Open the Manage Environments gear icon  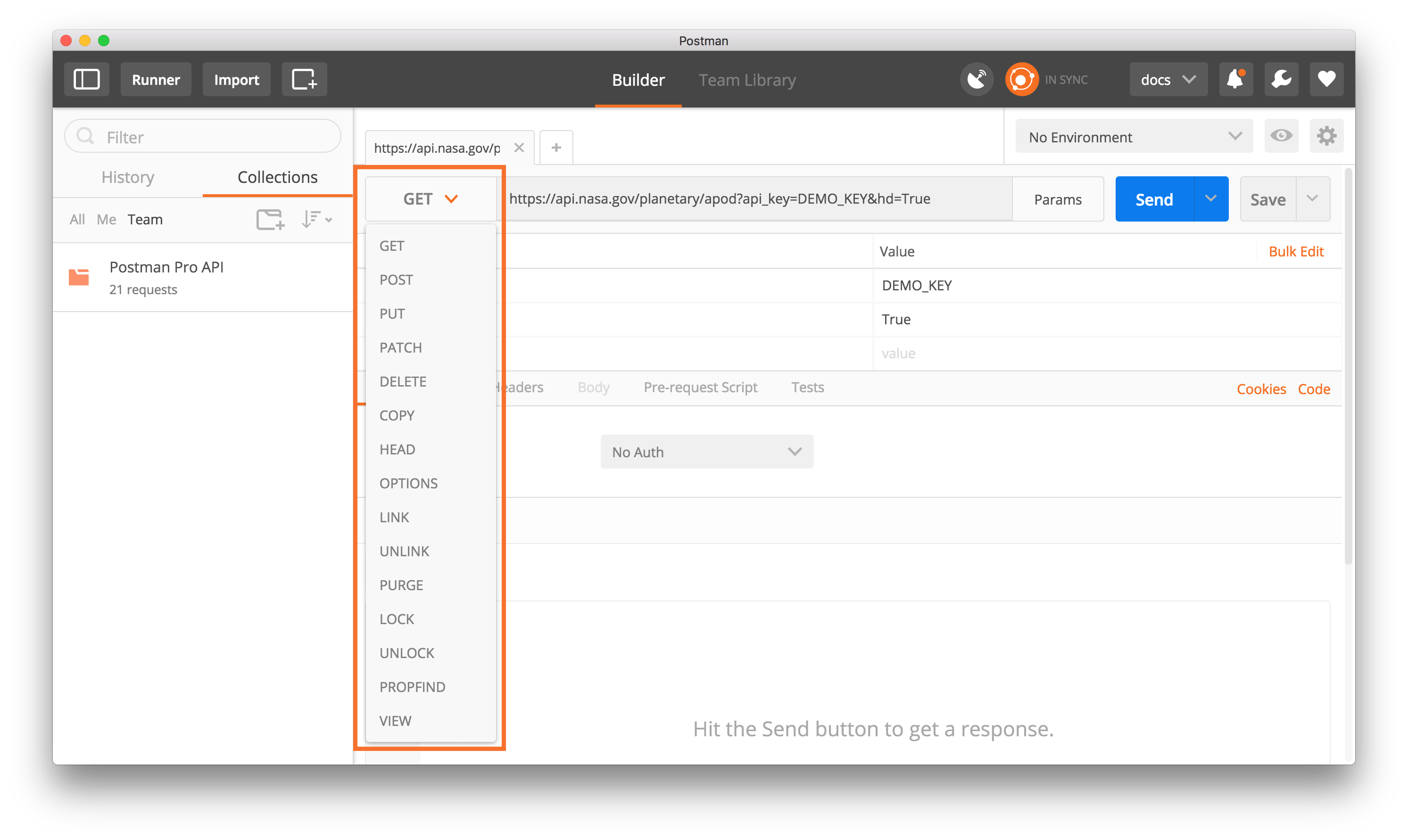[1326, 136]
